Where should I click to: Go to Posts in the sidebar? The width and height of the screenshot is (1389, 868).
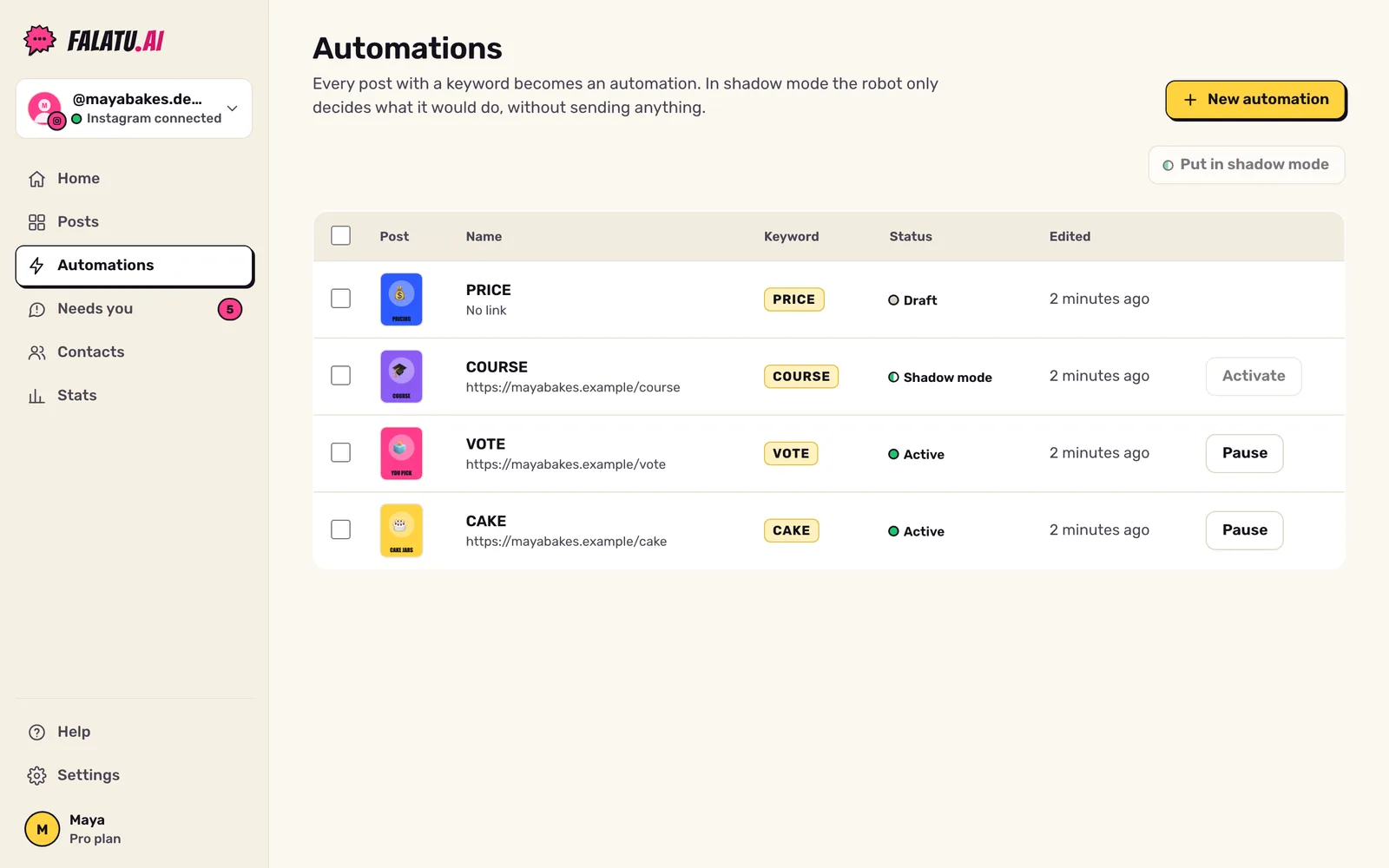135,221
